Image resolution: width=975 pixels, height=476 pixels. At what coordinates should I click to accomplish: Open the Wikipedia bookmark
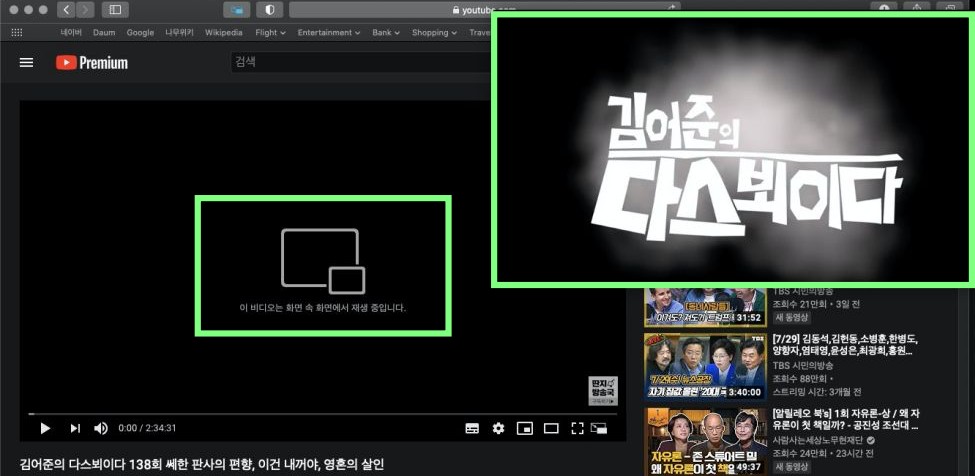[x=223, y=32]
